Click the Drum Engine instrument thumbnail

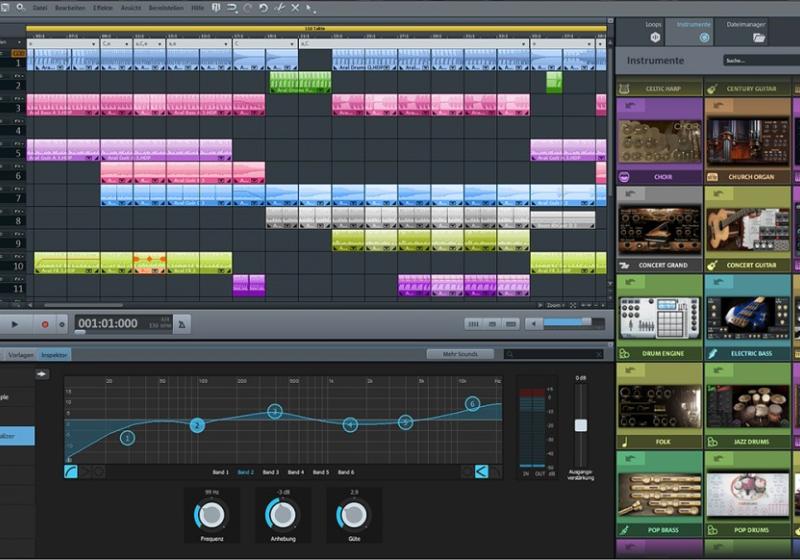tap(659, 319)
